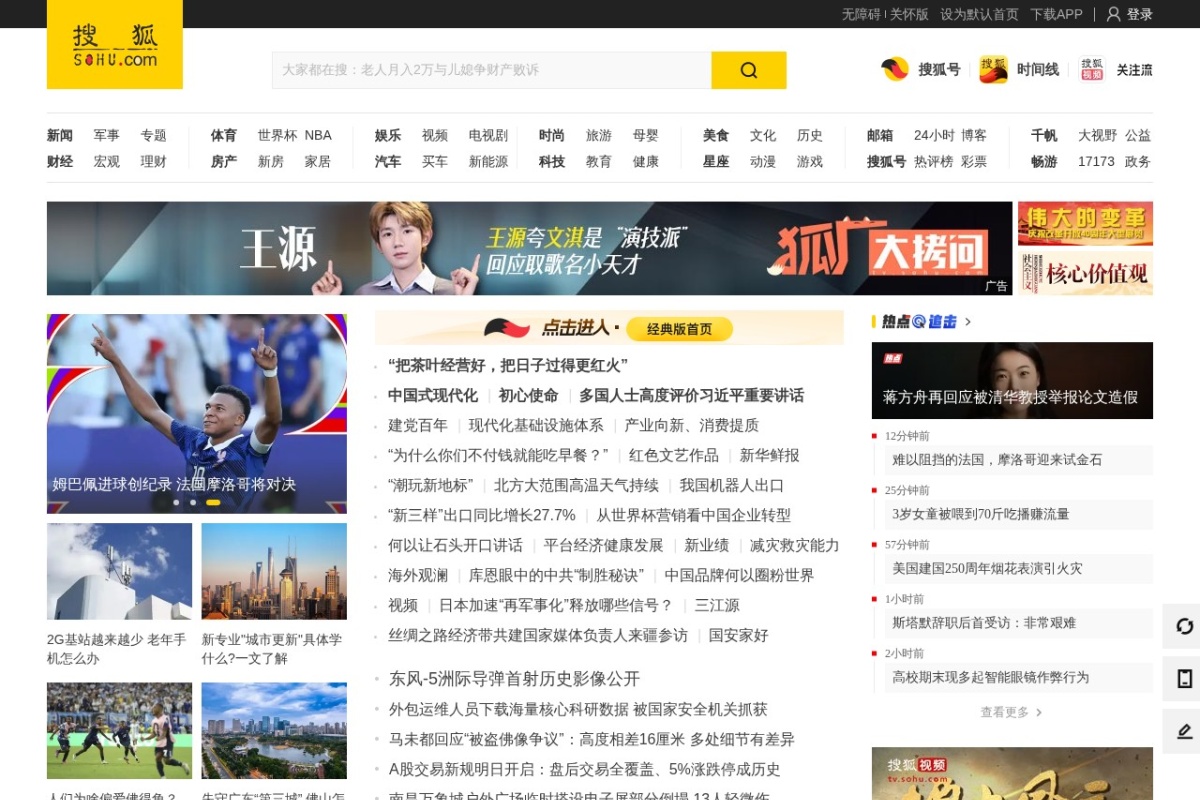Open 从世界杯营销看中国企业转型 article
The image size is (1200, 800).
pos(694,515)
